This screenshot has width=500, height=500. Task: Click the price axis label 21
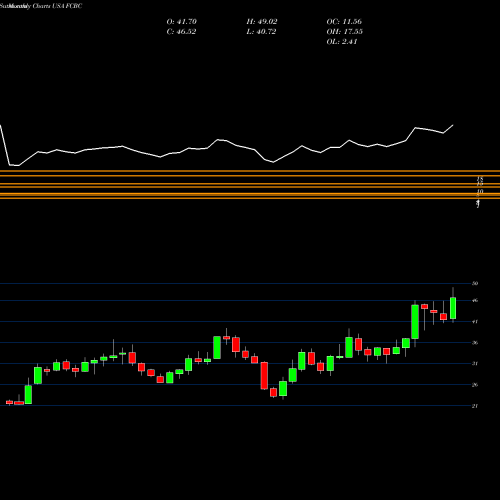pos(475,406)
